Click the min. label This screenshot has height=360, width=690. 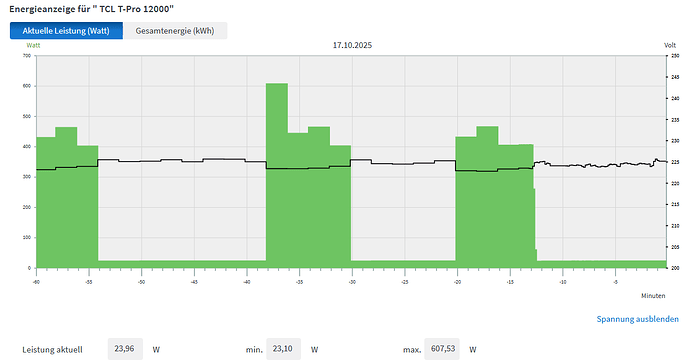tap(254, 350)
